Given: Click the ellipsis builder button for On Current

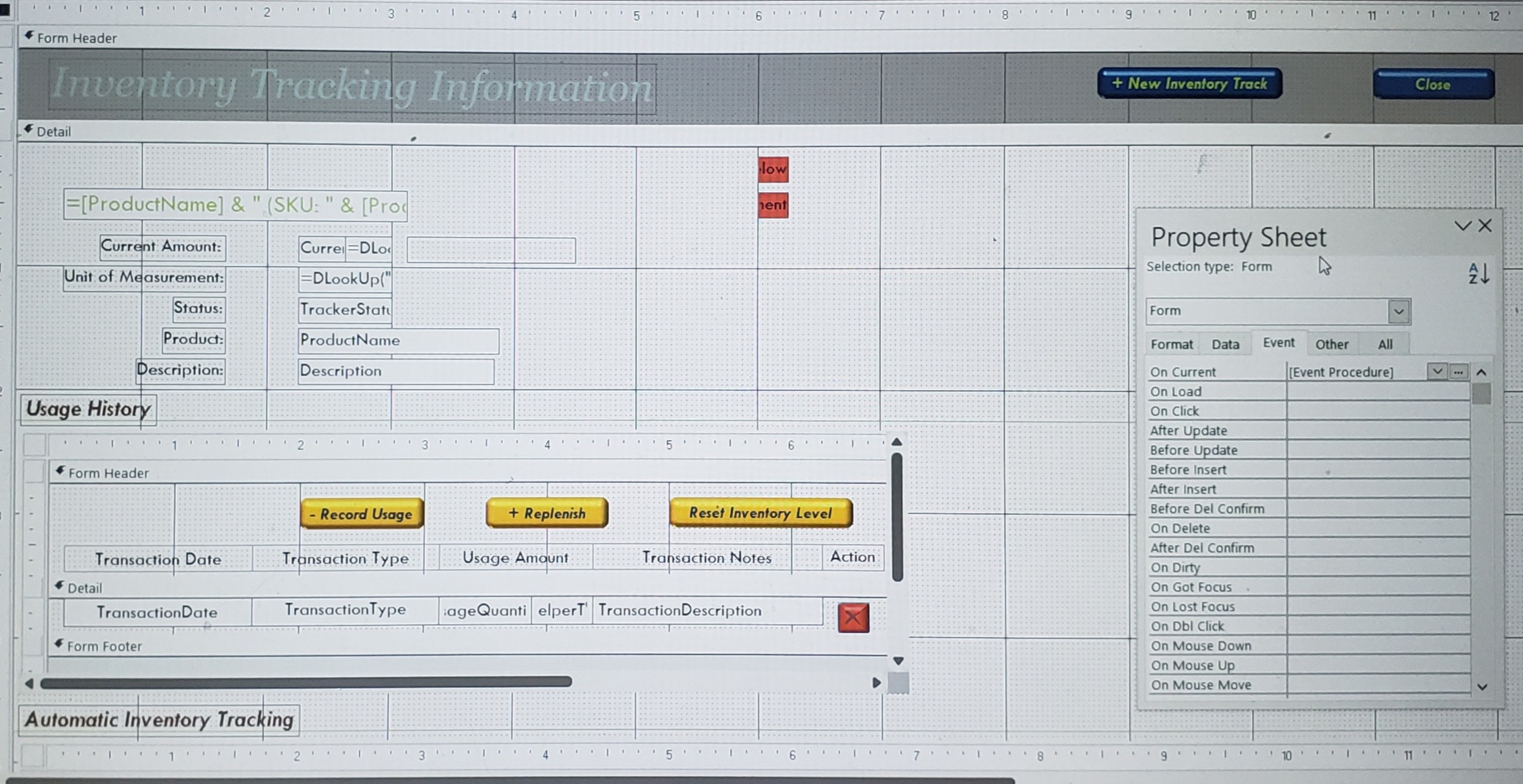Looking at the screenshot, I should point(1459,372).
